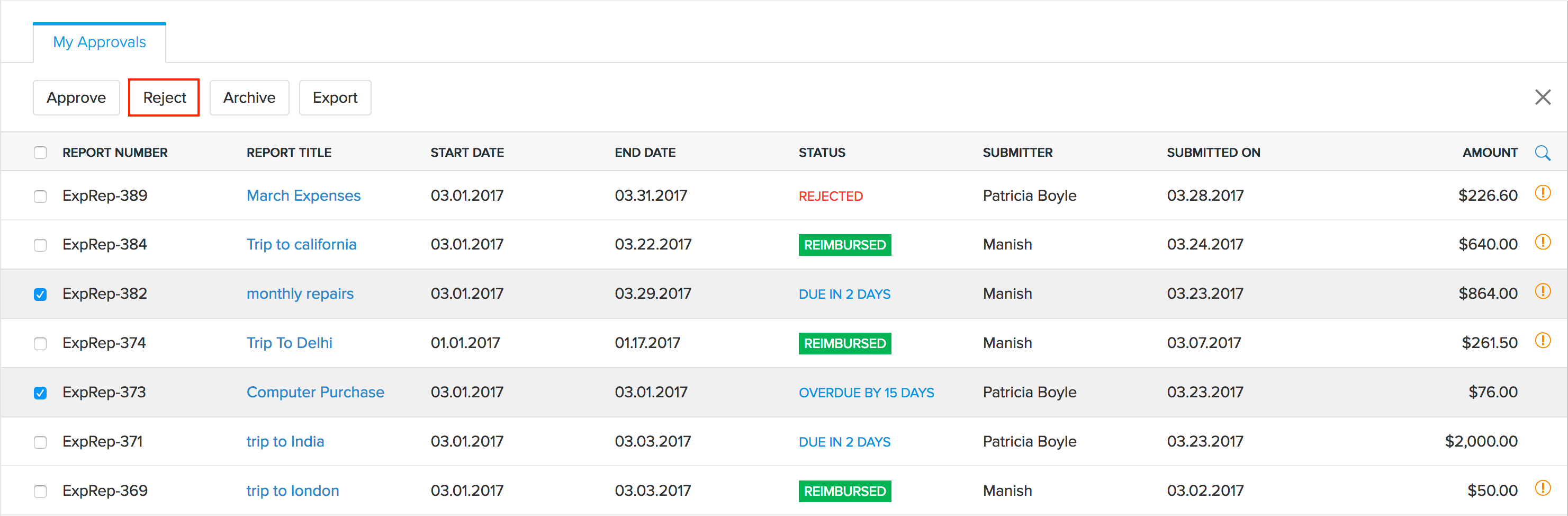The image size is (1568, 516).
Task: Open the March Expenses report
Action: click(303, 195)
